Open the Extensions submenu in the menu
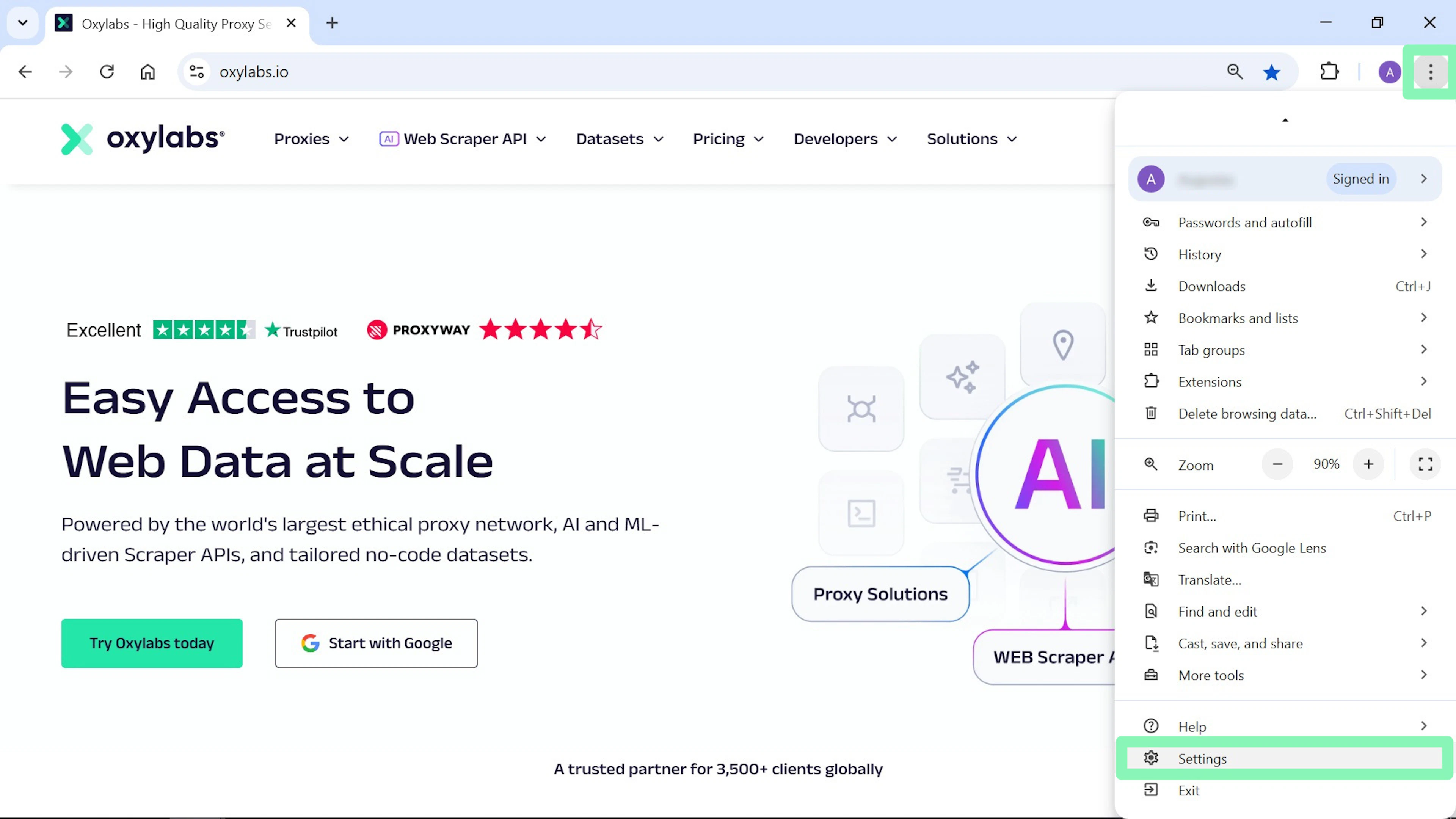The height and width of the screenshot is (819, 1456). [1285, 382]
